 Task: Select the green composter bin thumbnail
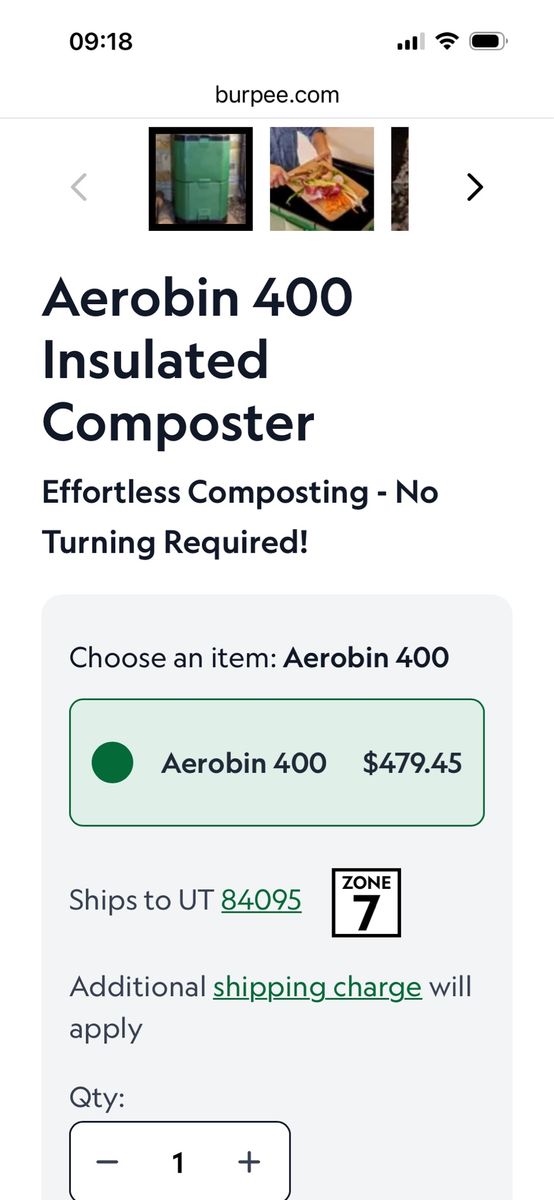point(201,179)
